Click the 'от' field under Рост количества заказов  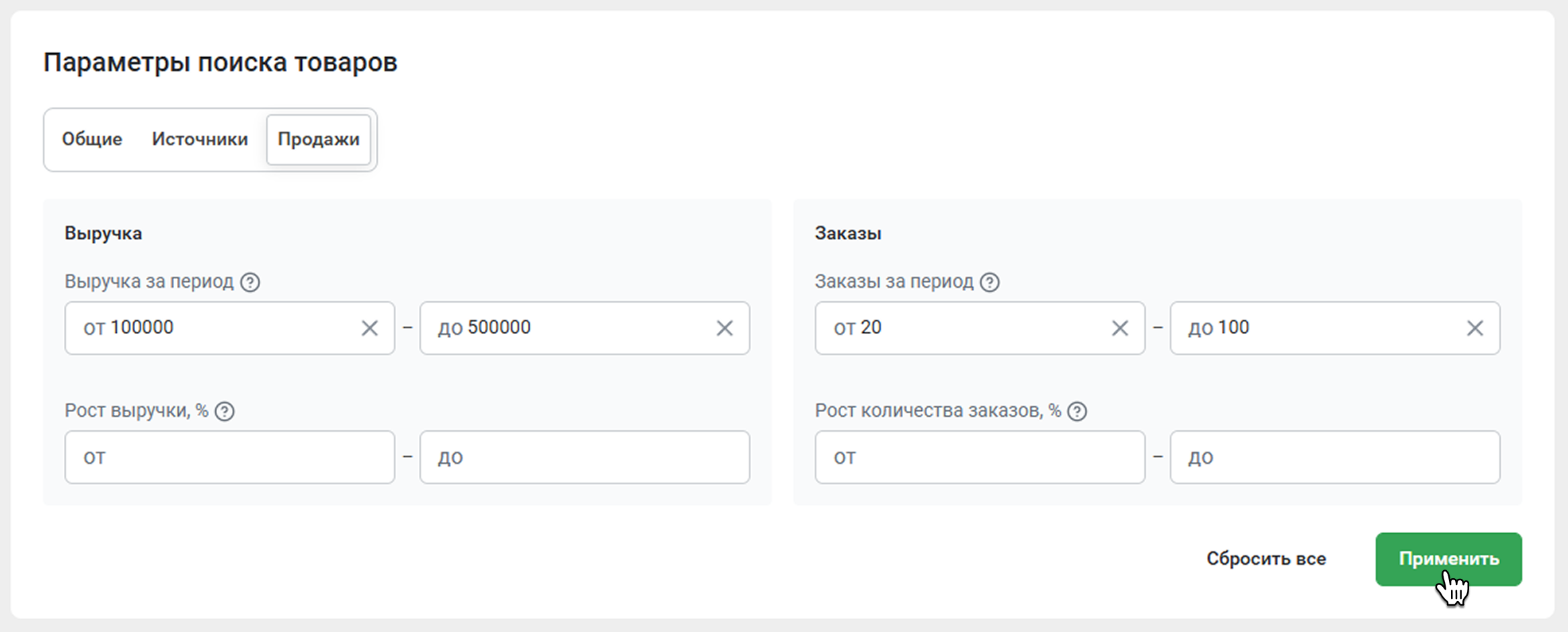[980, 457]
